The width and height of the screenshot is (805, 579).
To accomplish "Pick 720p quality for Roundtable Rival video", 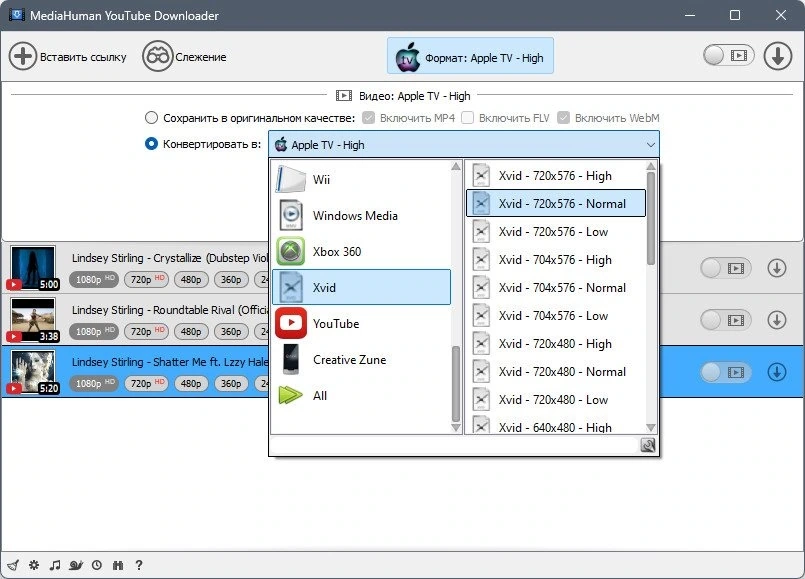I will tap(146, 331).
